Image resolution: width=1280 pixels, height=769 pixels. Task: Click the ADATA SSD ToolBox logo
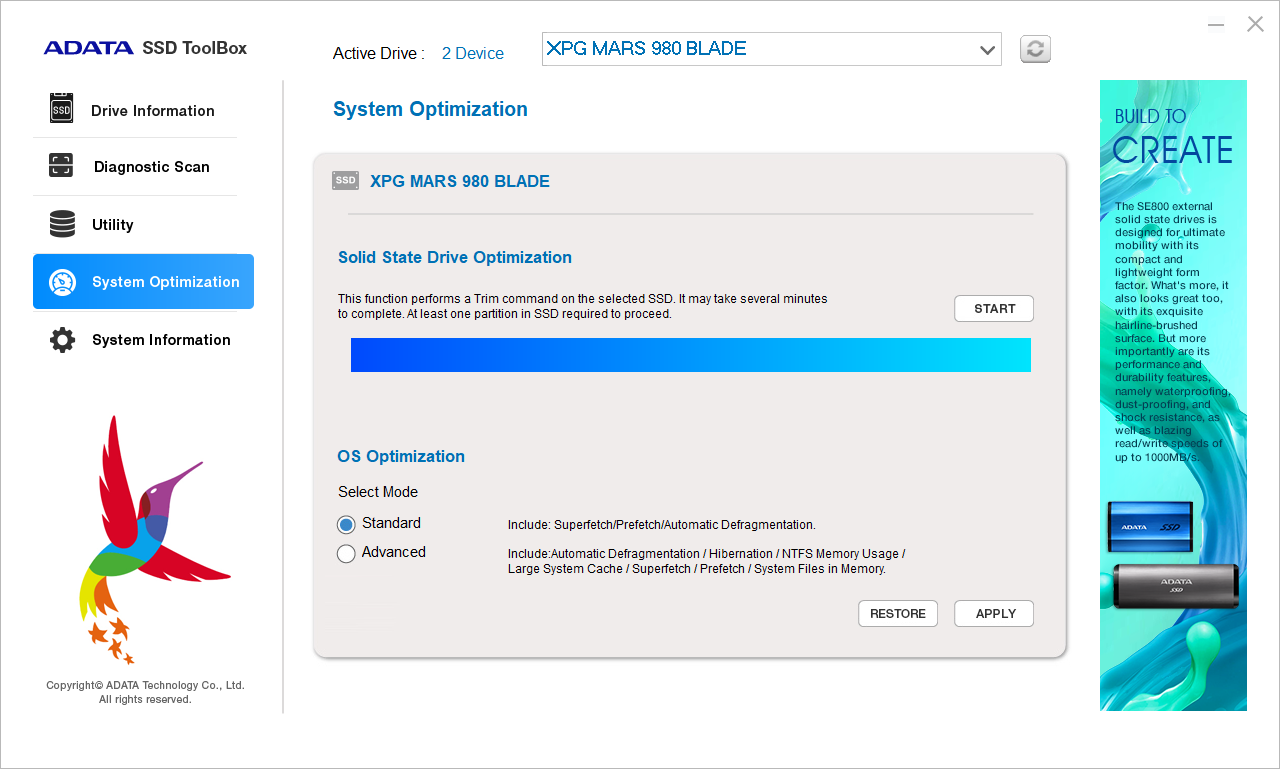click(x=145, y=48)
